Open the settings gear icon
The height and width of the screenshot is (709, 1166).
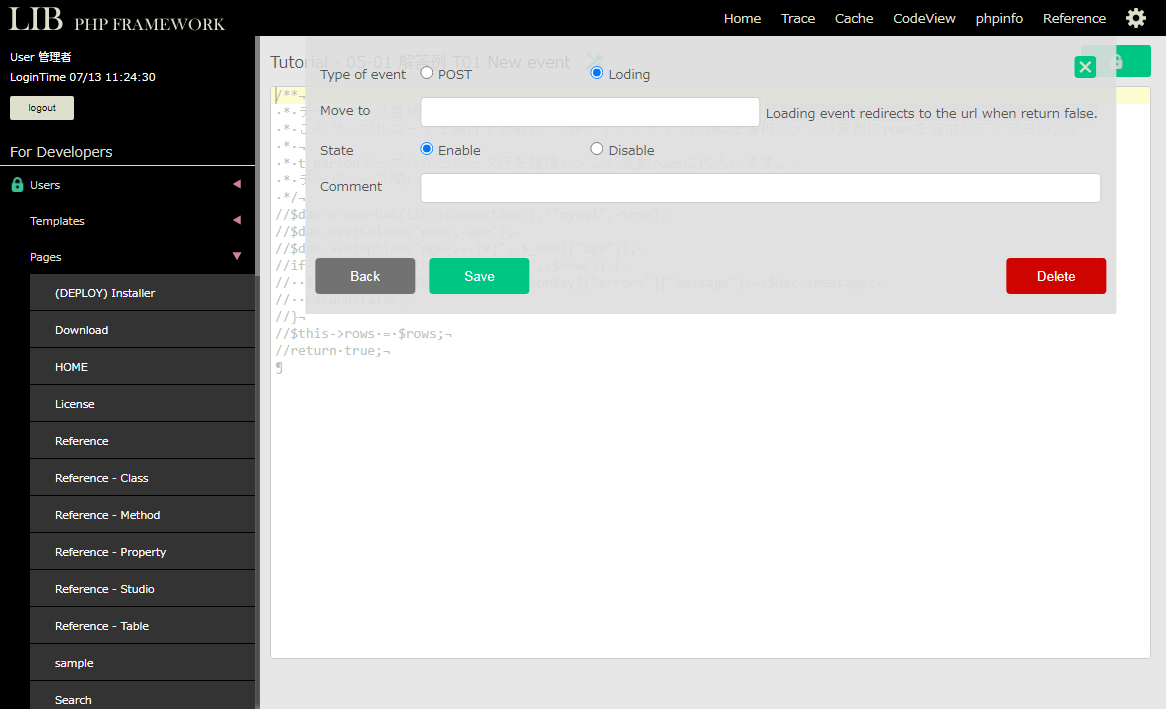coord(1136,18)
